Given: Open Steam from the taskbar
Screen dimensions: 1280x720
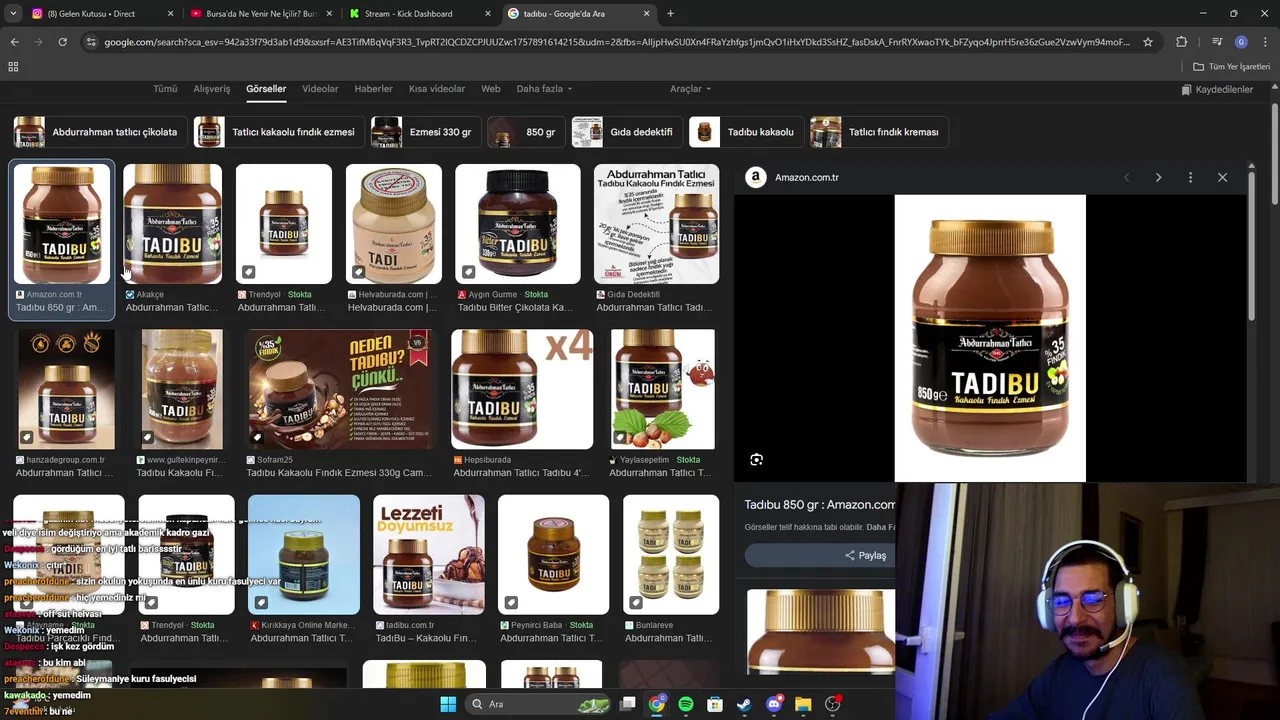Looking at the screenshot, I should [744, 704].
